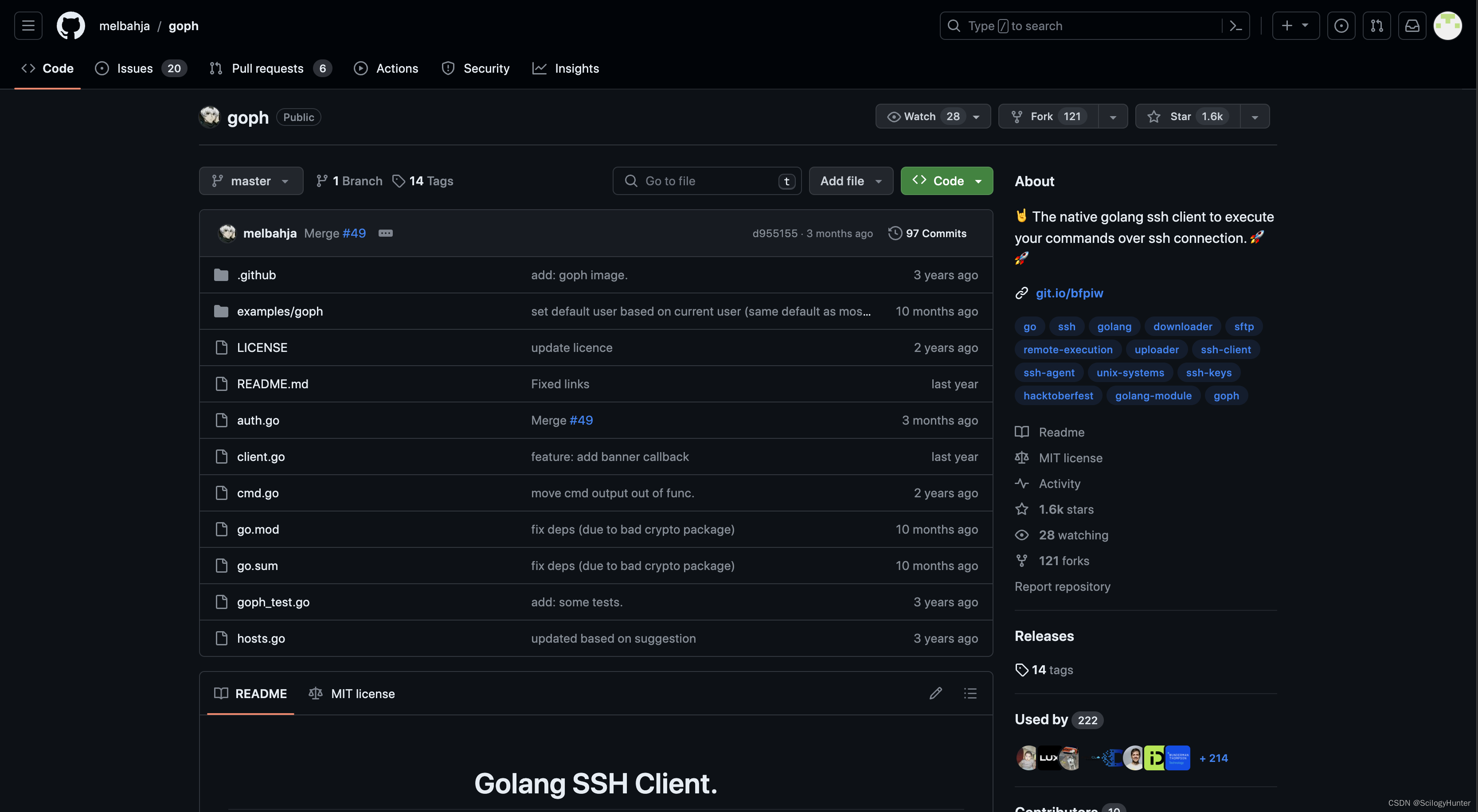Open the README outline list icon
1478x812 pixels.
point(970,693)
